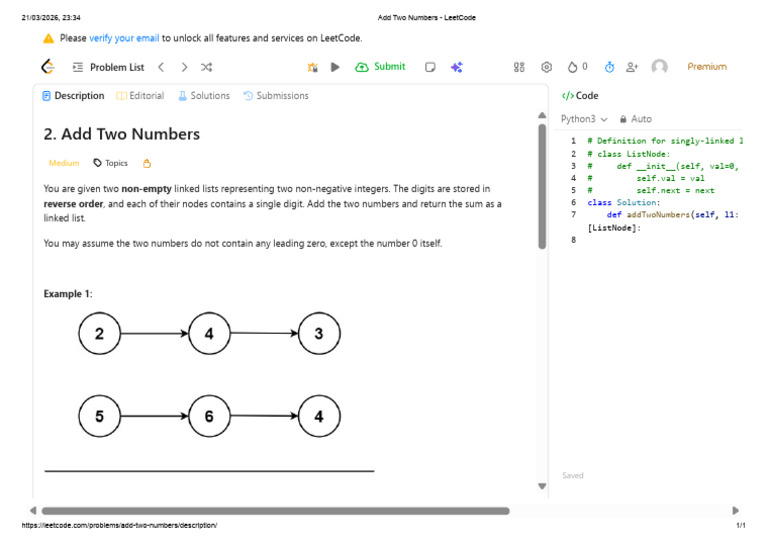Switch to the Description tab
The height and width of the screenshot is (543, 768).
(x=73, y=95)
